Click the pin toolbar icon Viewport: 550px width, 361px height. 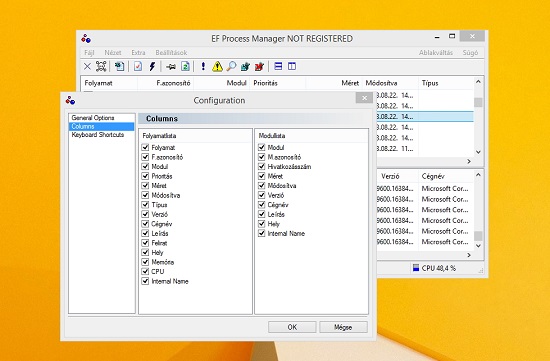[171, 66]
